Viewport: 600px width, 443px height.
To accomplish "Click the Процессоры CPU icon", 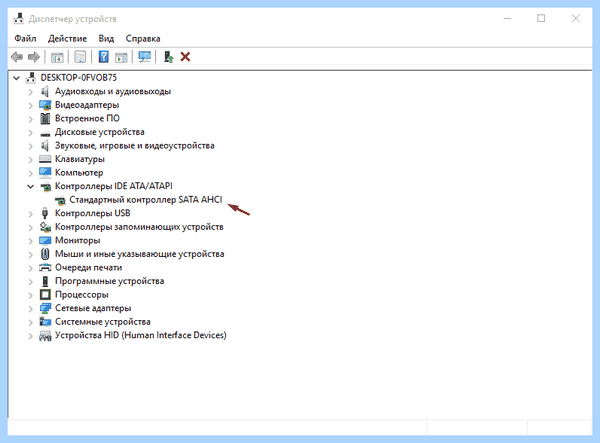I will pos(45,295).
